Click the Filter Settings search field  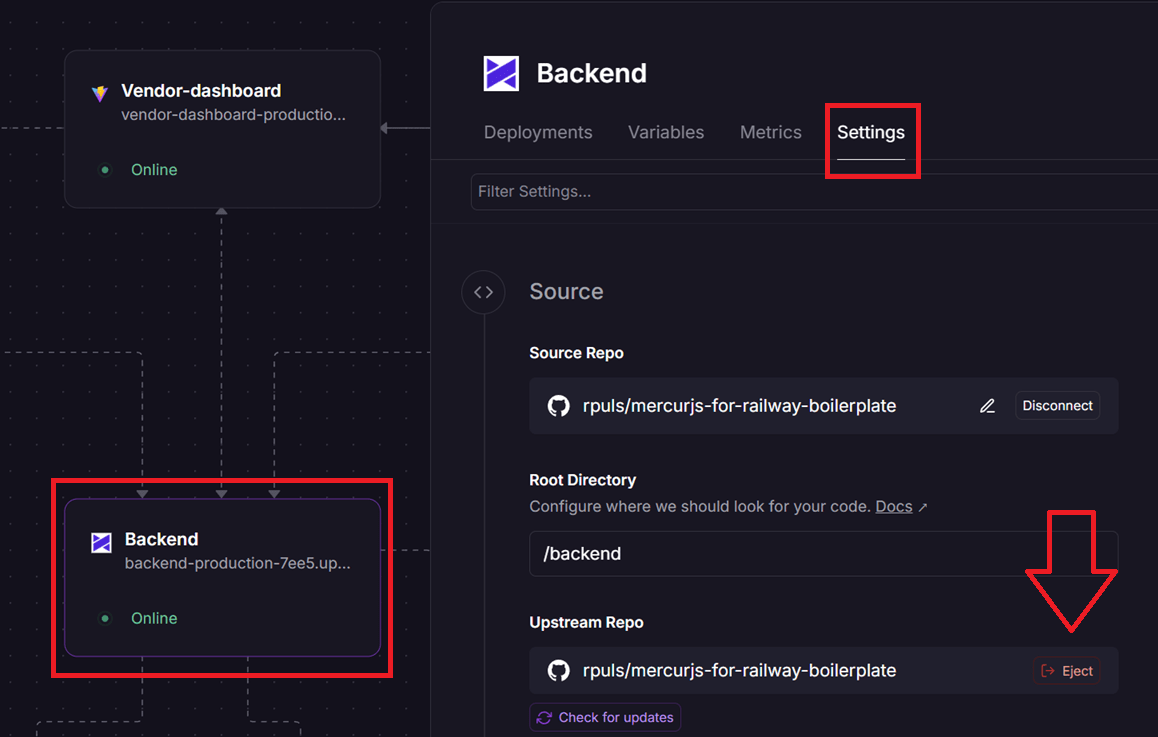pyautogui.click(x=810, y=191)
